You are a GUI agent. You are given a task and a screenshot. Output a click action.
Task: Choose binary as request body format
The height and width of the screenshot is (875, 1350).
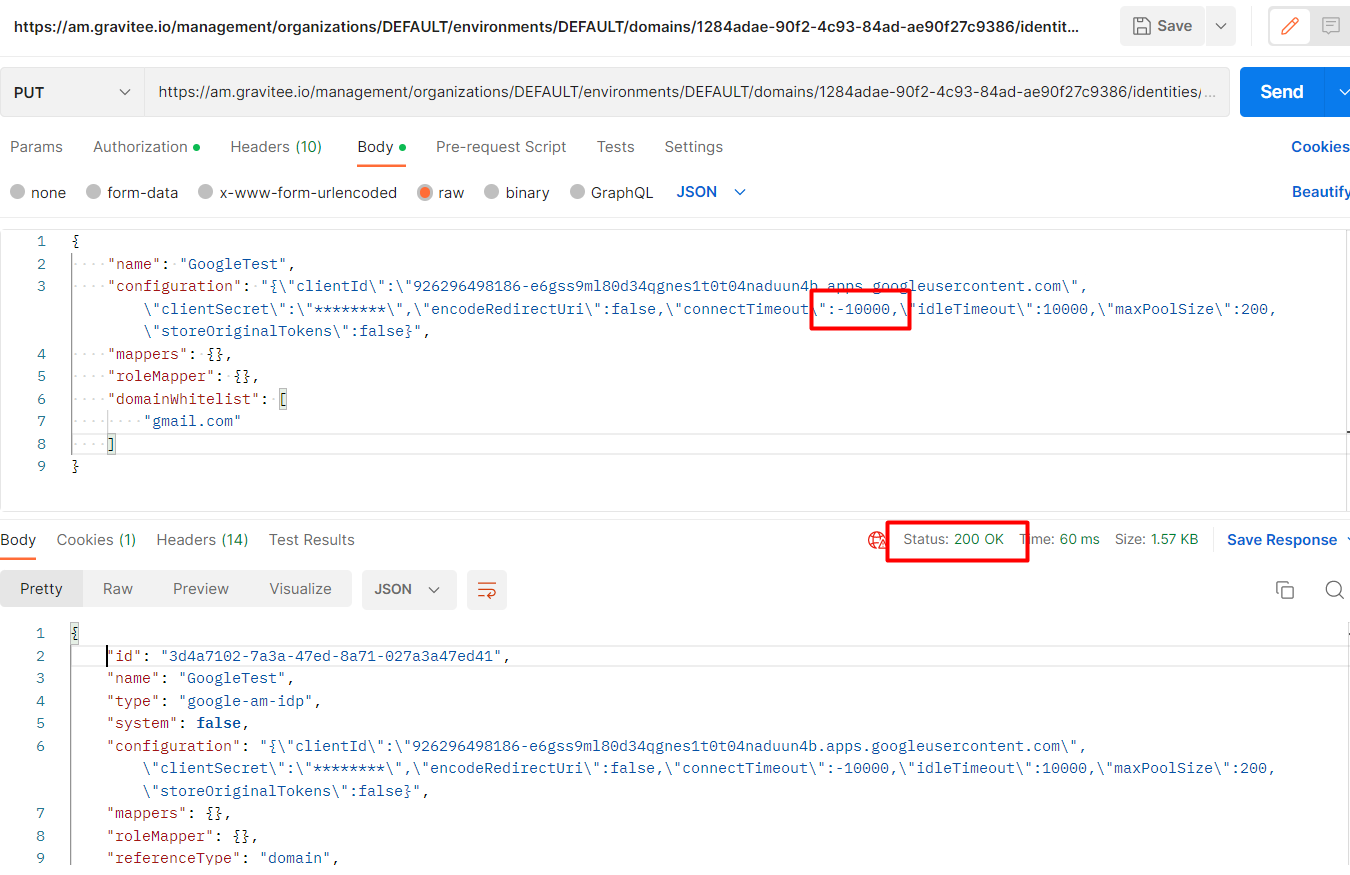pos(517,192)
